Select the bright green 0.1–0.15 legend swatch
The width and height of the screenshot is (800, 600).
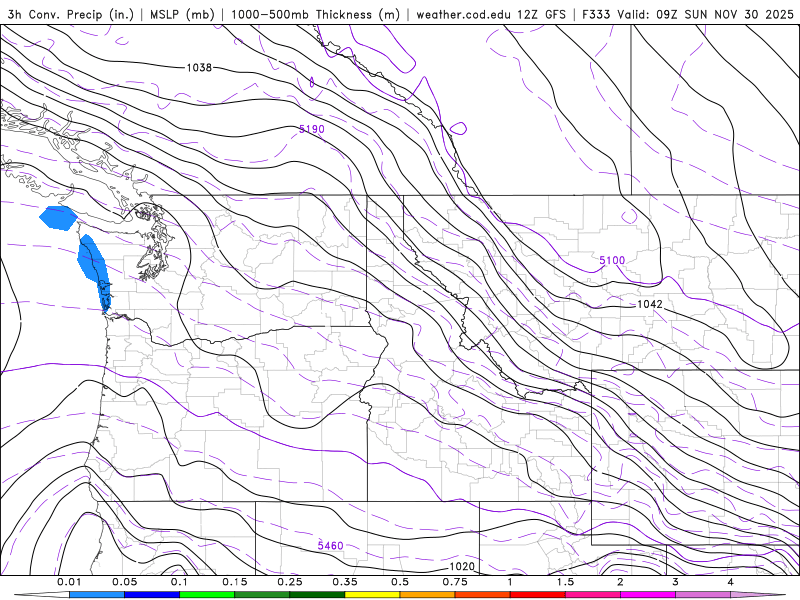[x=207, y=595]
